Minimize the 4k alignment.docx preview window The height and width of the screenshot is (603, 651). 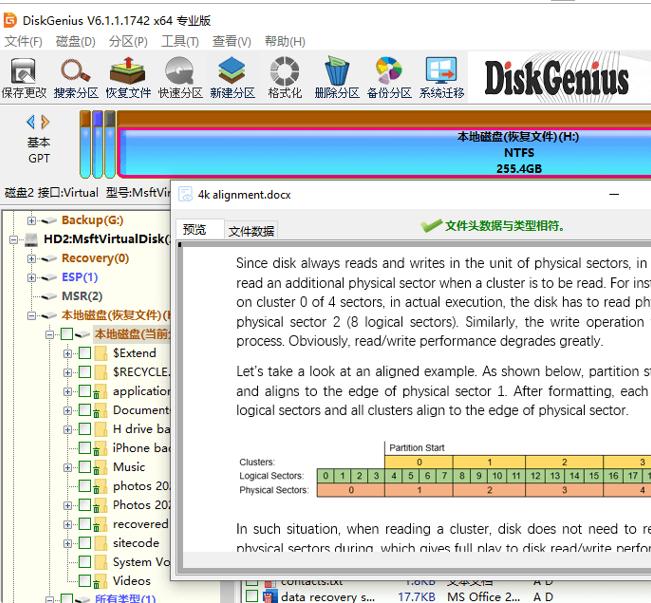(x=614, y=194)
